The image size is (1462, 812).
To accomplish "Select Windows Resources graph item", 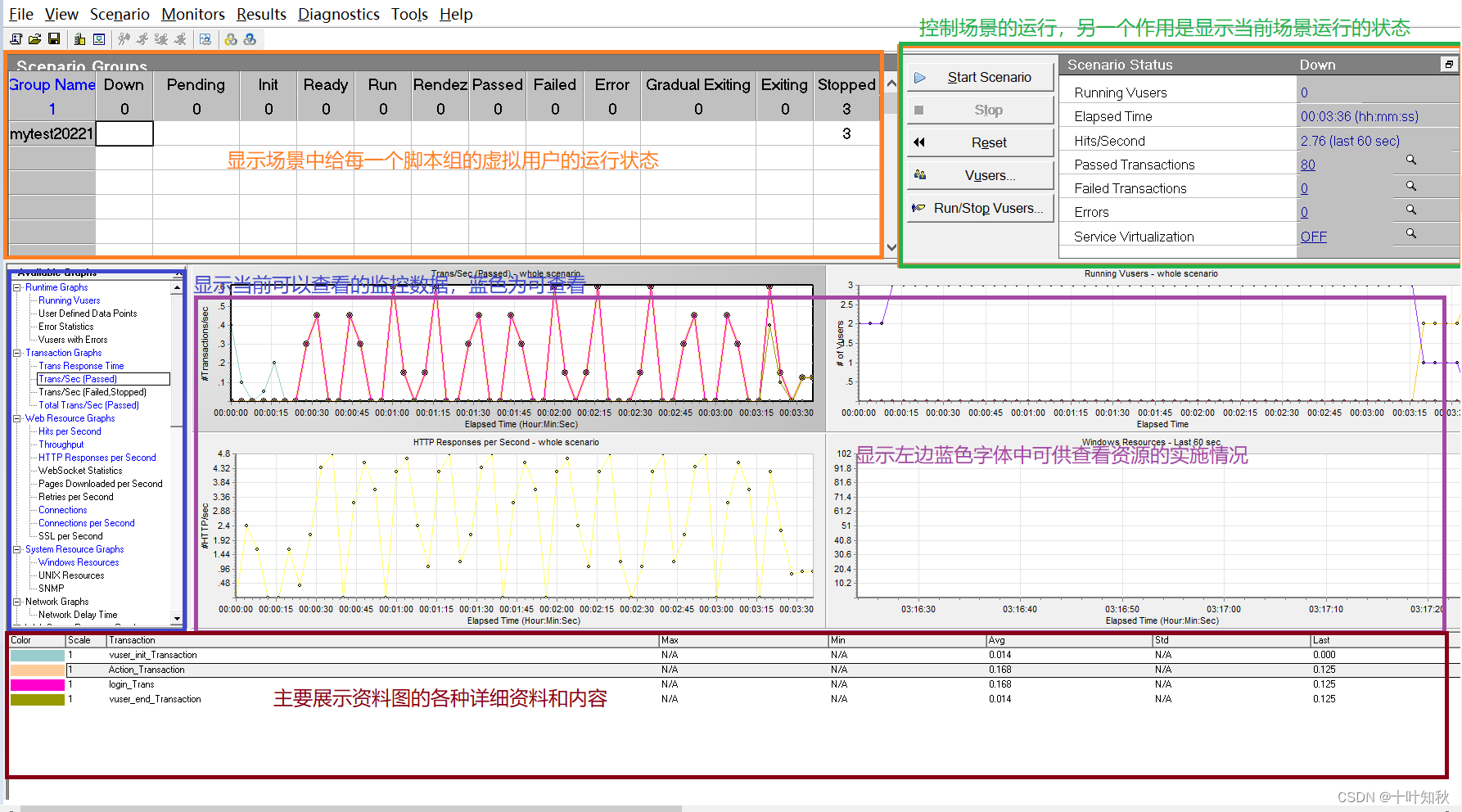I will pyautogui.click(x=79, y=562).
